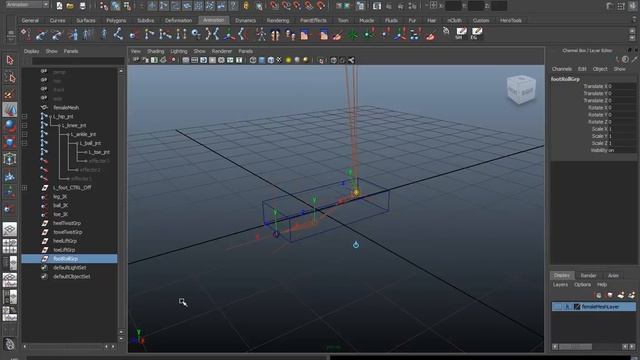Click the green locator shelf icon

tap(353, 34)
